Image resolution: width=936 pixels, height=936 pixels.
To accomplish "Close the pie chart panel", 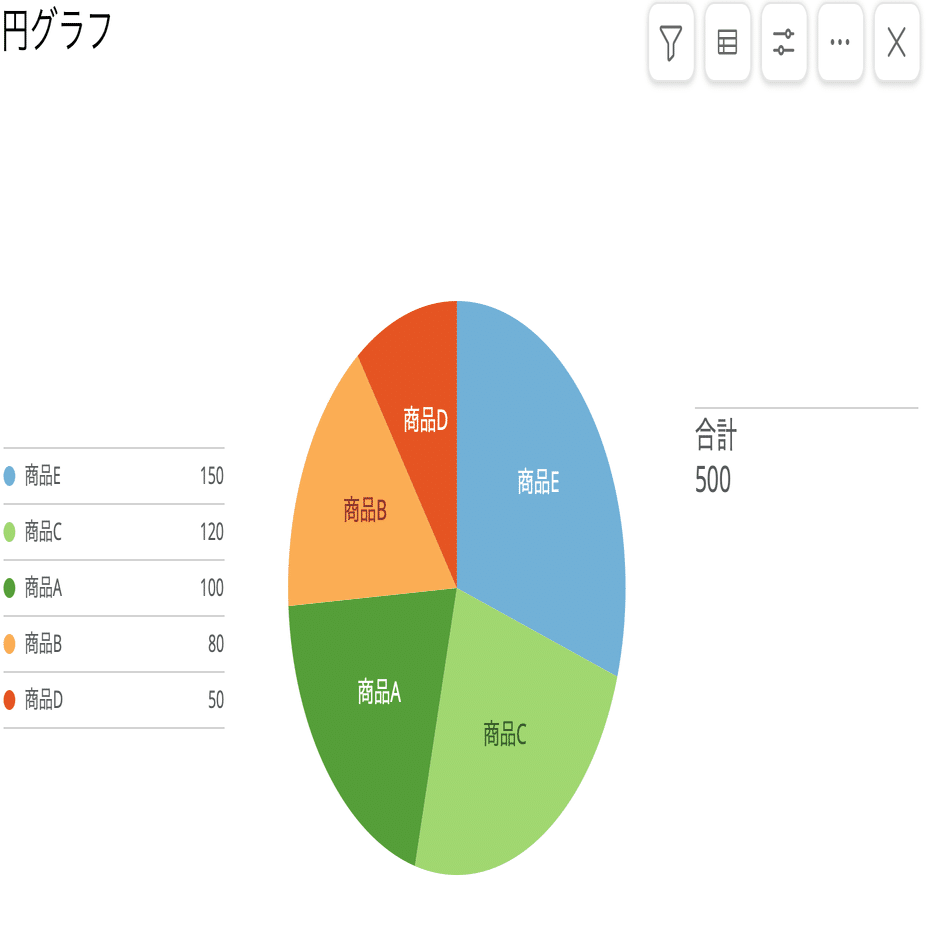I will (x=897, y=43).
